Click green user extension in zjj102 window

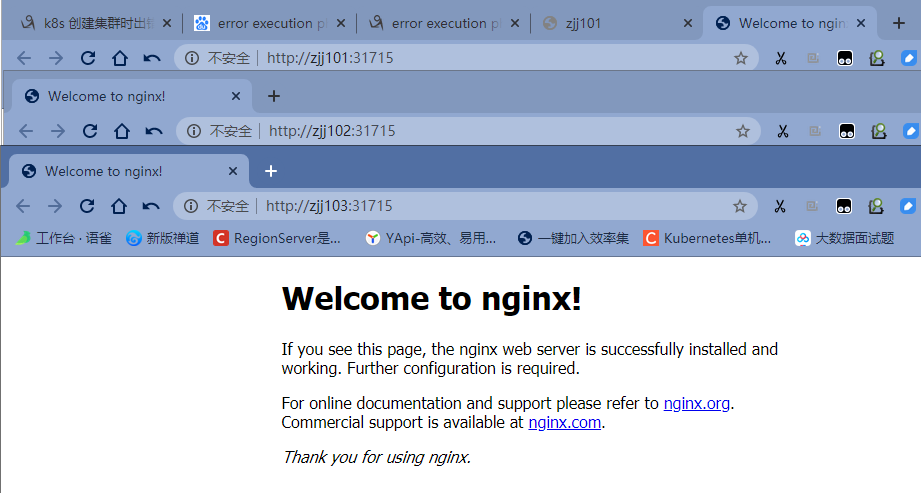click(879, 130)
